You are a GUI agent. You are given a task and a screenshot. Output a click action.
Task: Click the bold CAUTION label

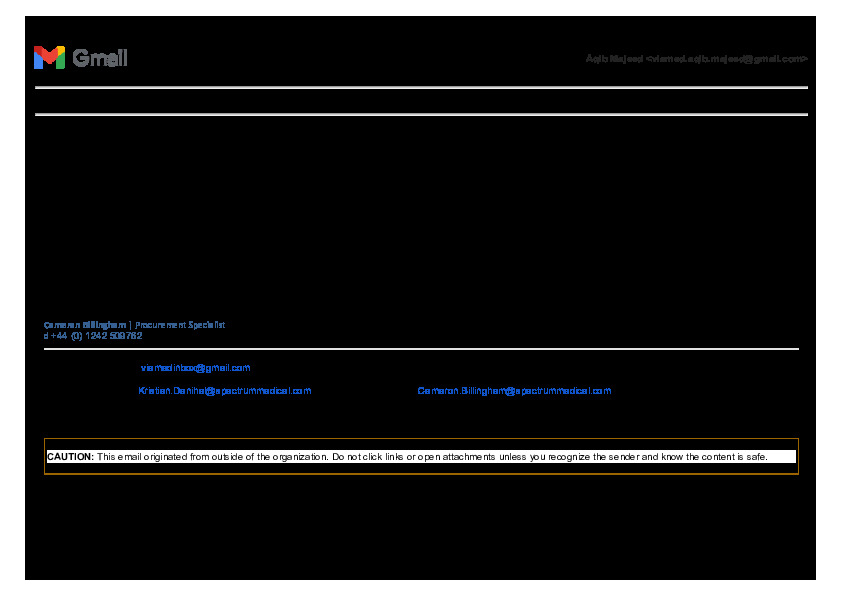70,457
